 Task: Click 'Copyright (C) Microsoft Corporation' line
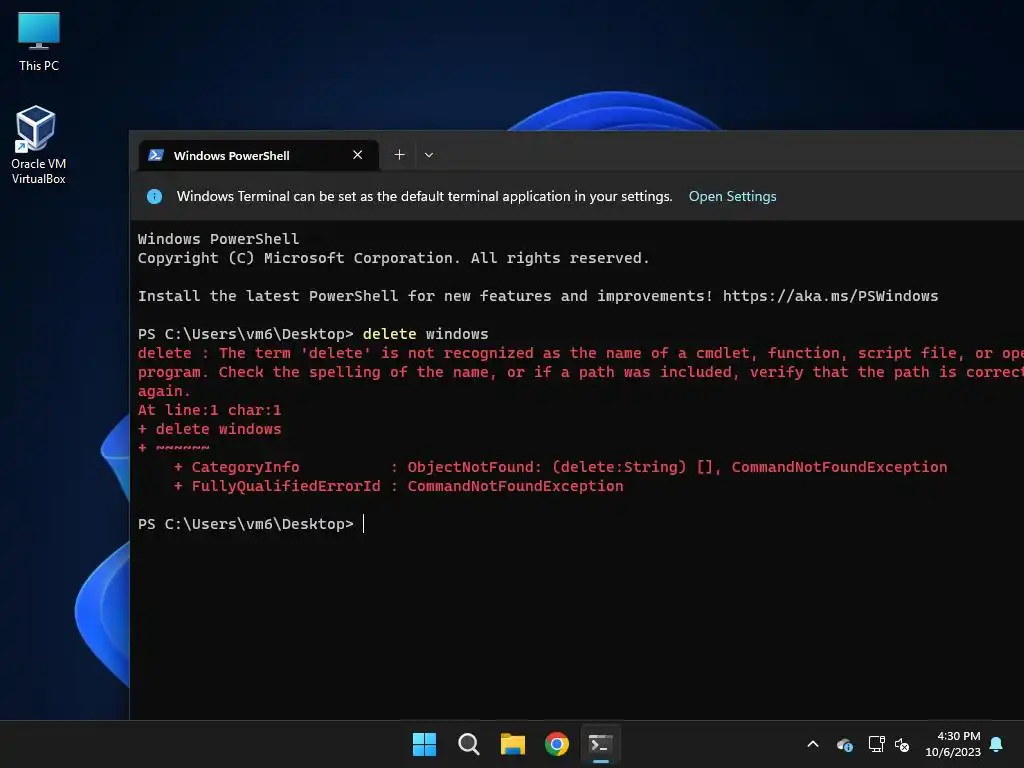pos(393,258)
